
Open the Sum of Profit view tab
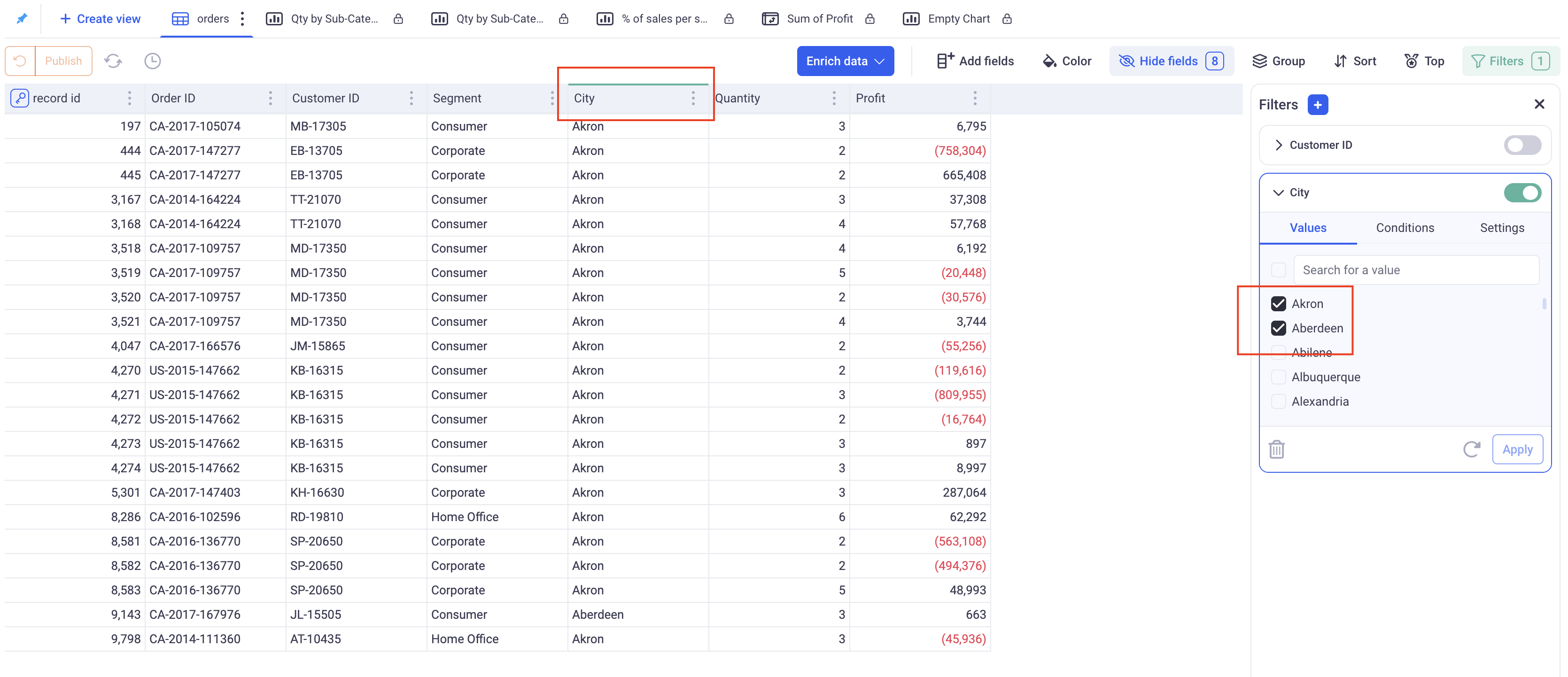point(819,19)
